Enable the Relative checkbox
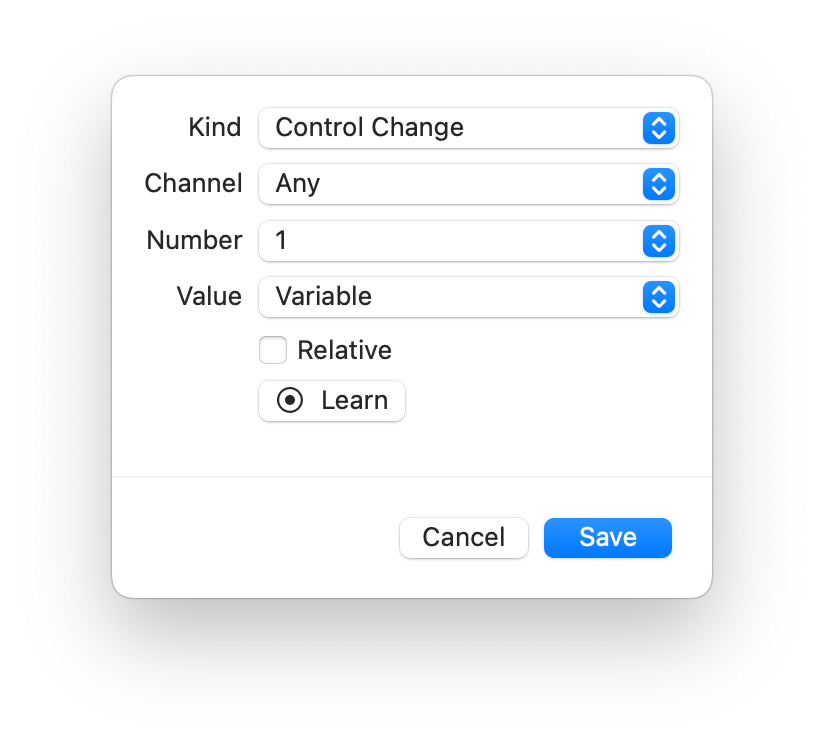This screenshot has height=746, width=824. pyautogui.click(x=273, y=351)
